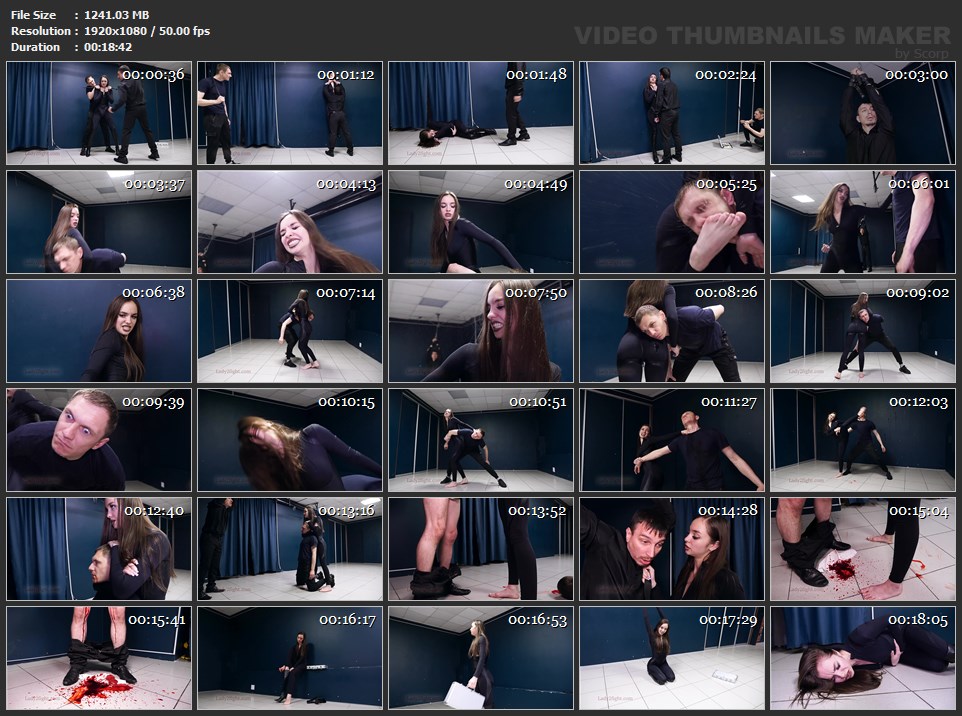Choose the thumbnail stamped 00:10:15

pyautogui.click(x=290, y=440)
